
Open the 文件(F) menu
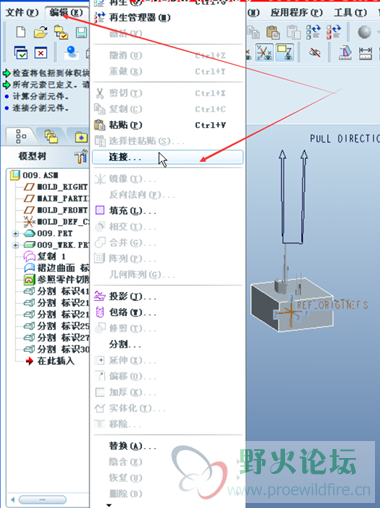click(22, 13)
